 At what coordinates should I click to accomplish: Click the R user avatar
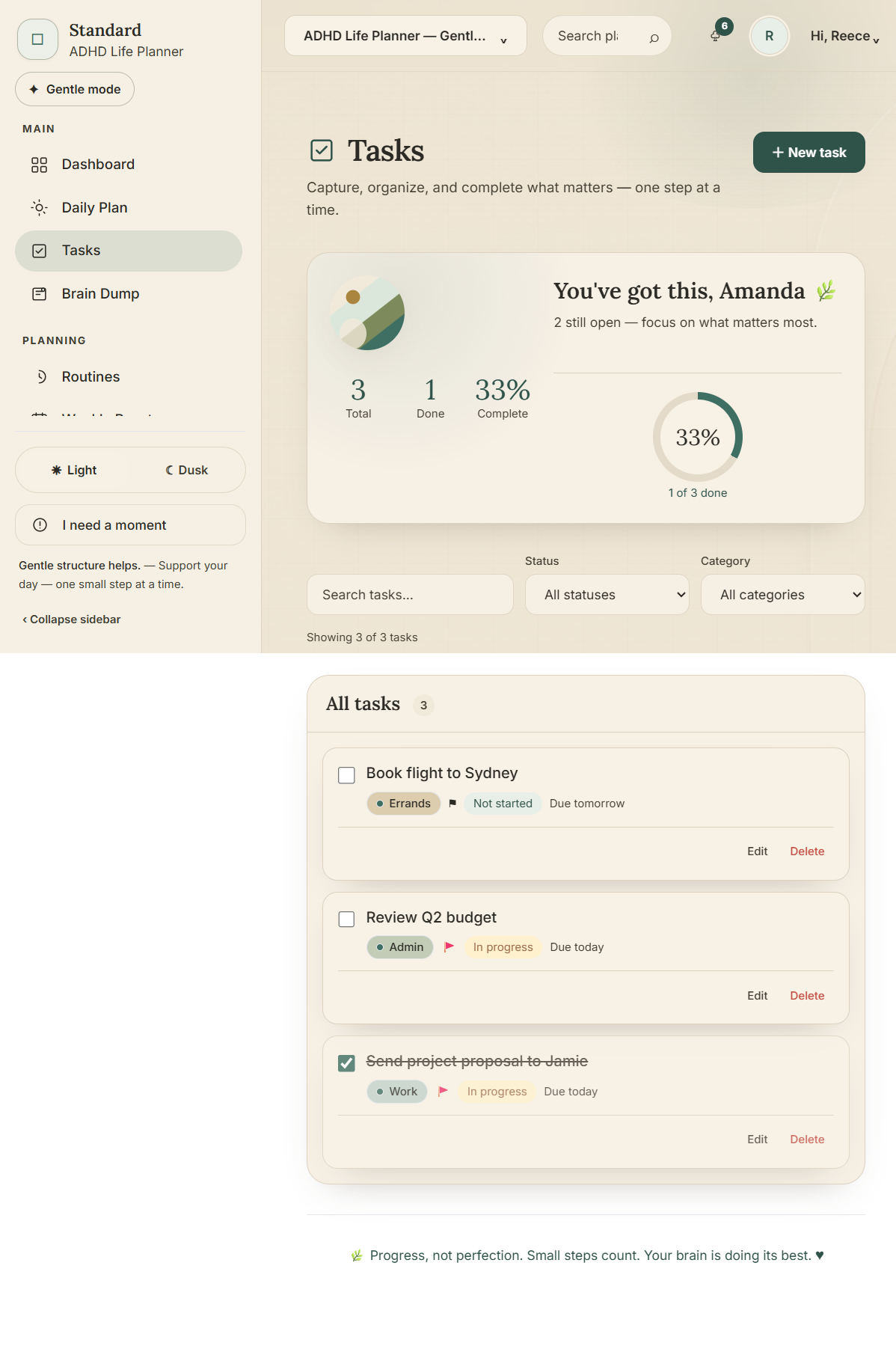click(769, 36)
